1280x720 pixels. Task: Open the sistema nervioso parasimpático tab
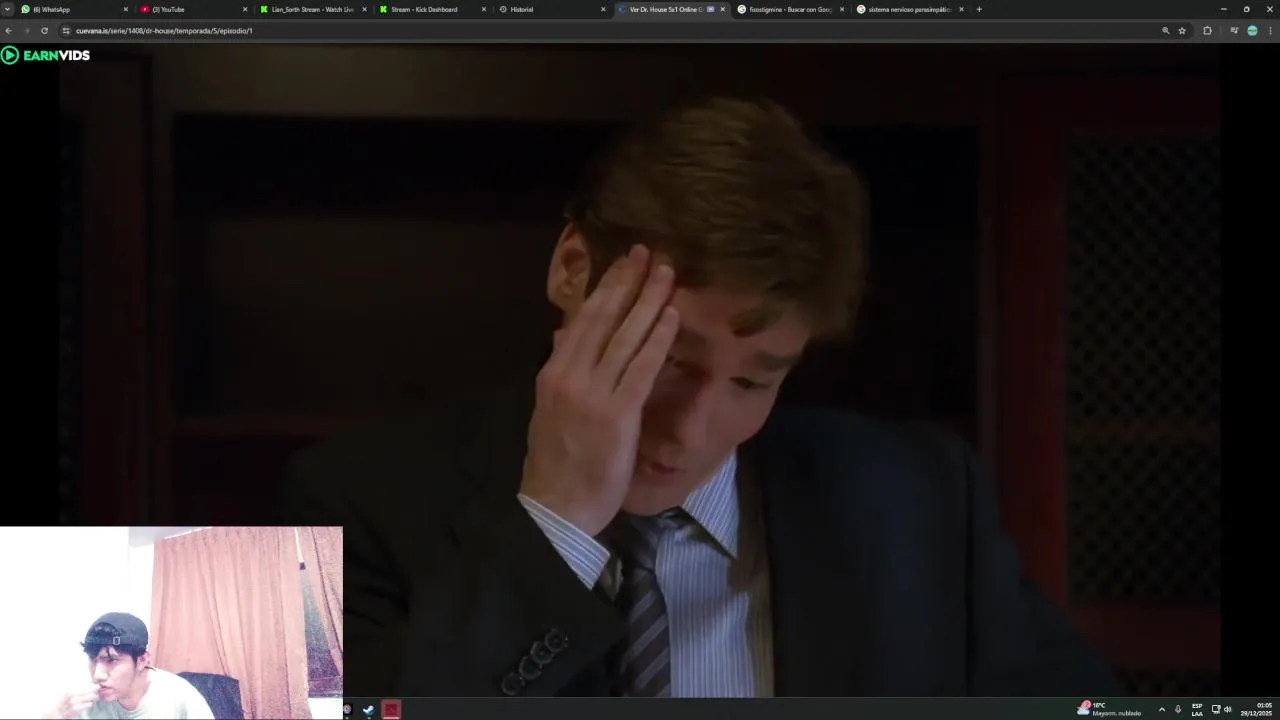click(x=910, y=9)
